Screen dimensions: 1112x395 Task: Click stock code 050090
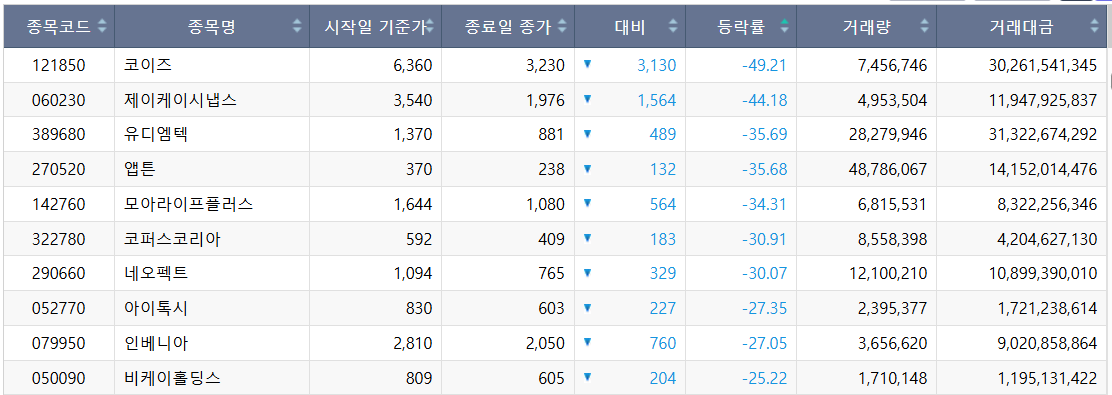click(x=59, y=378)
